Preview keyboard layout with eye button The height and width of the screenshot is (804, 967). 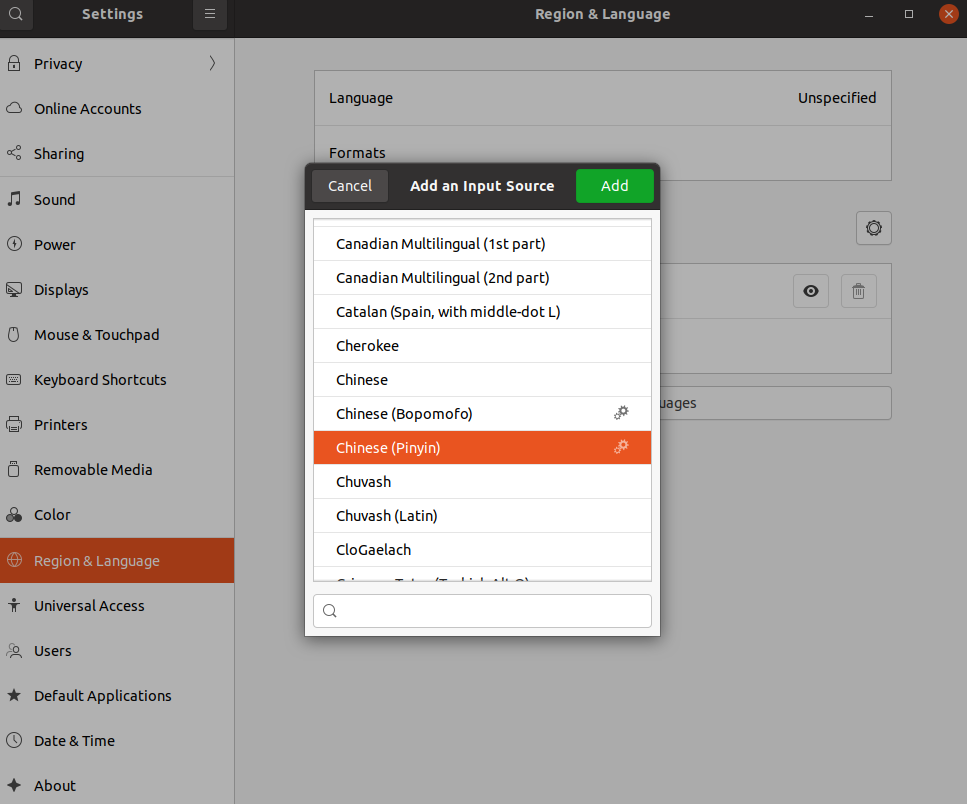tap(810, 291)
